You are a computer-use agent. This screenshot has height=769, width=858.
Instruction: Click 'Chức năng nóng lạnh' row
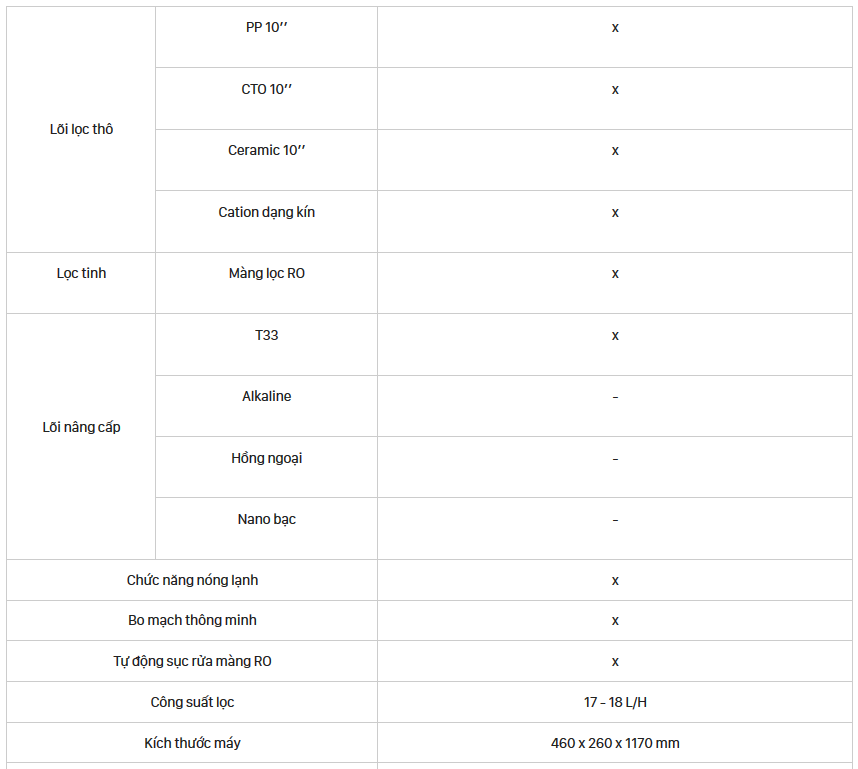point(429,580)
